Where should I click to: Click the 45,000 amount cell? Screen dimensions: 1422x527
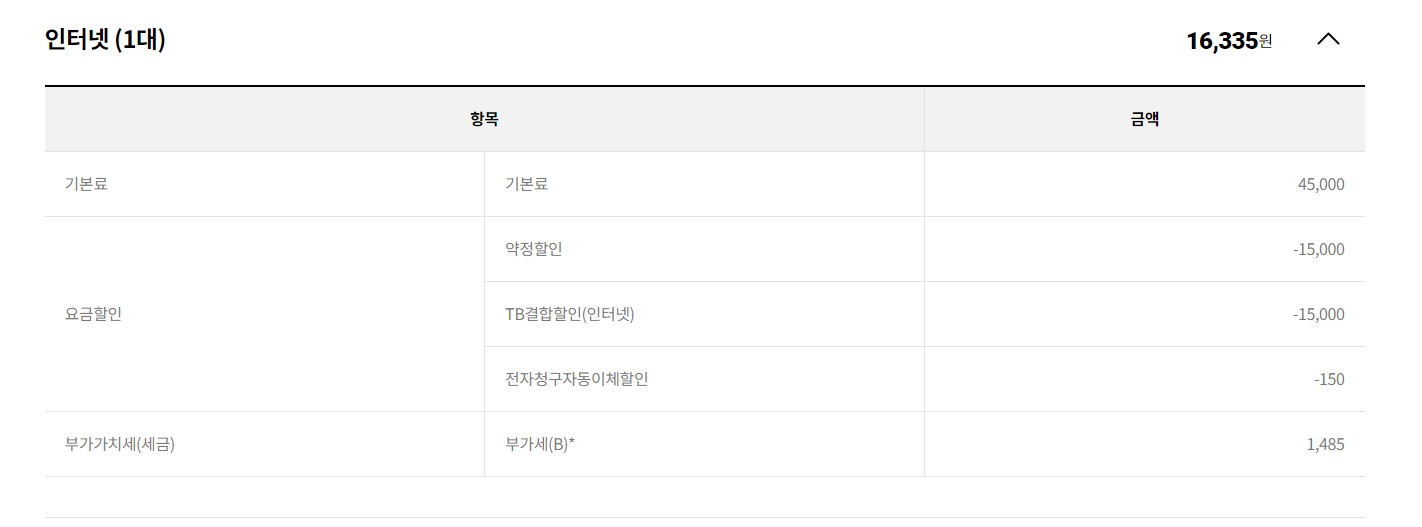click(x=1319, y=184)
